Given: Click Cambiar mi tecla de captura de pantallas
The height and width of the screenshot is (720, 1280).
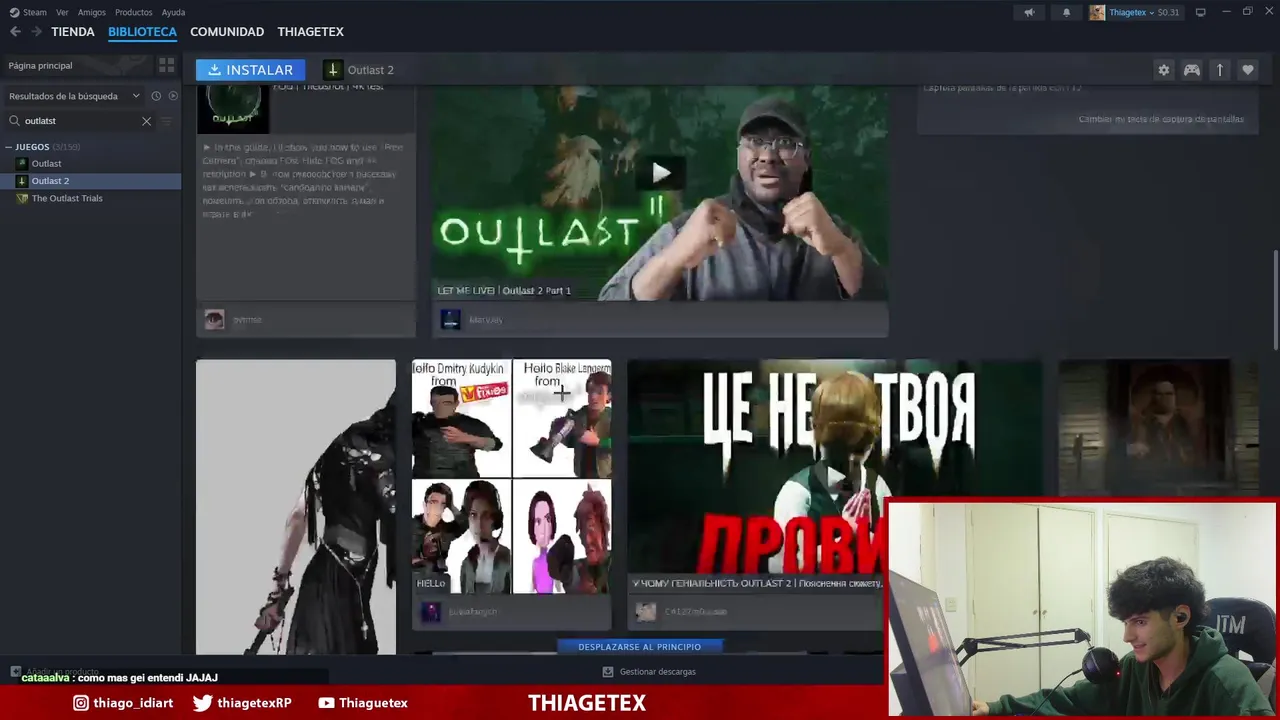Looking at the screenshot, I should [1161, 119].
